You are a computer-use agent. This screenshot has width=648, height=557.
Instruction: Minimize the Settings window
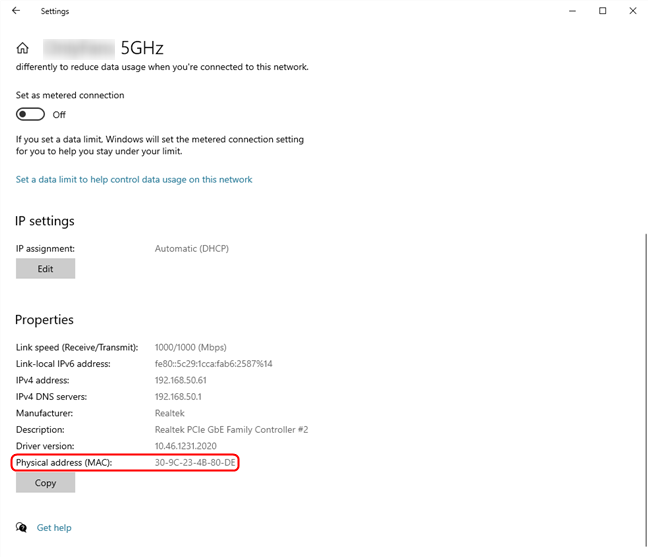tap(572, 11)
